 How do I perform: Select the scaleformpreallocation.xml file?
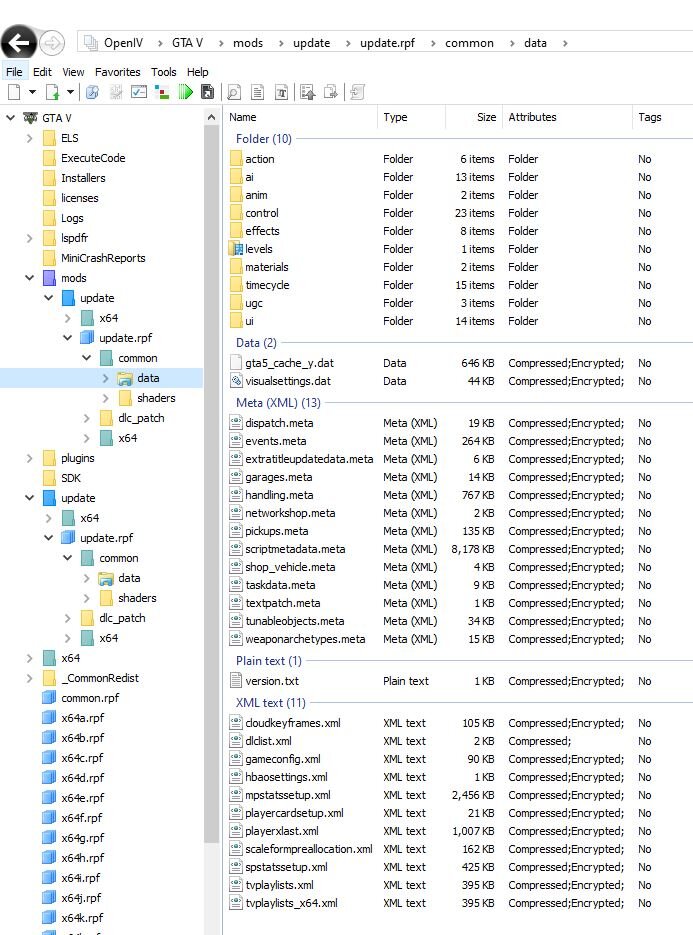(309, 849)
